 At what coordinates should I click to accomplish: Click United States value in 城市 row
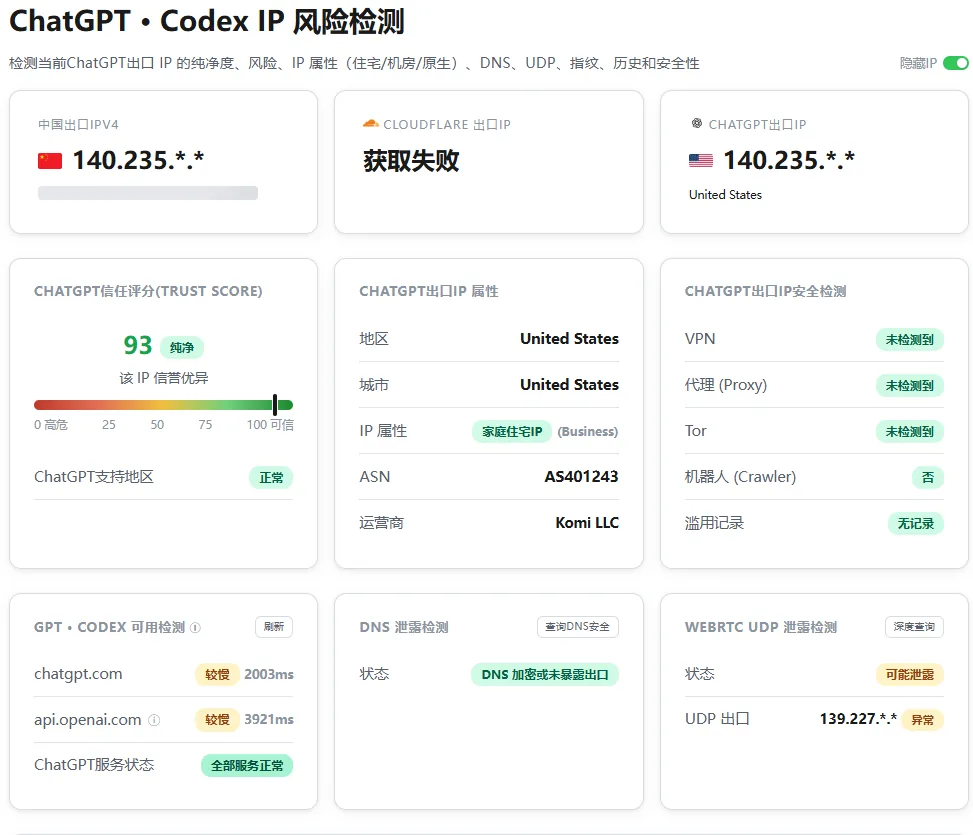[x=569, y=385]
